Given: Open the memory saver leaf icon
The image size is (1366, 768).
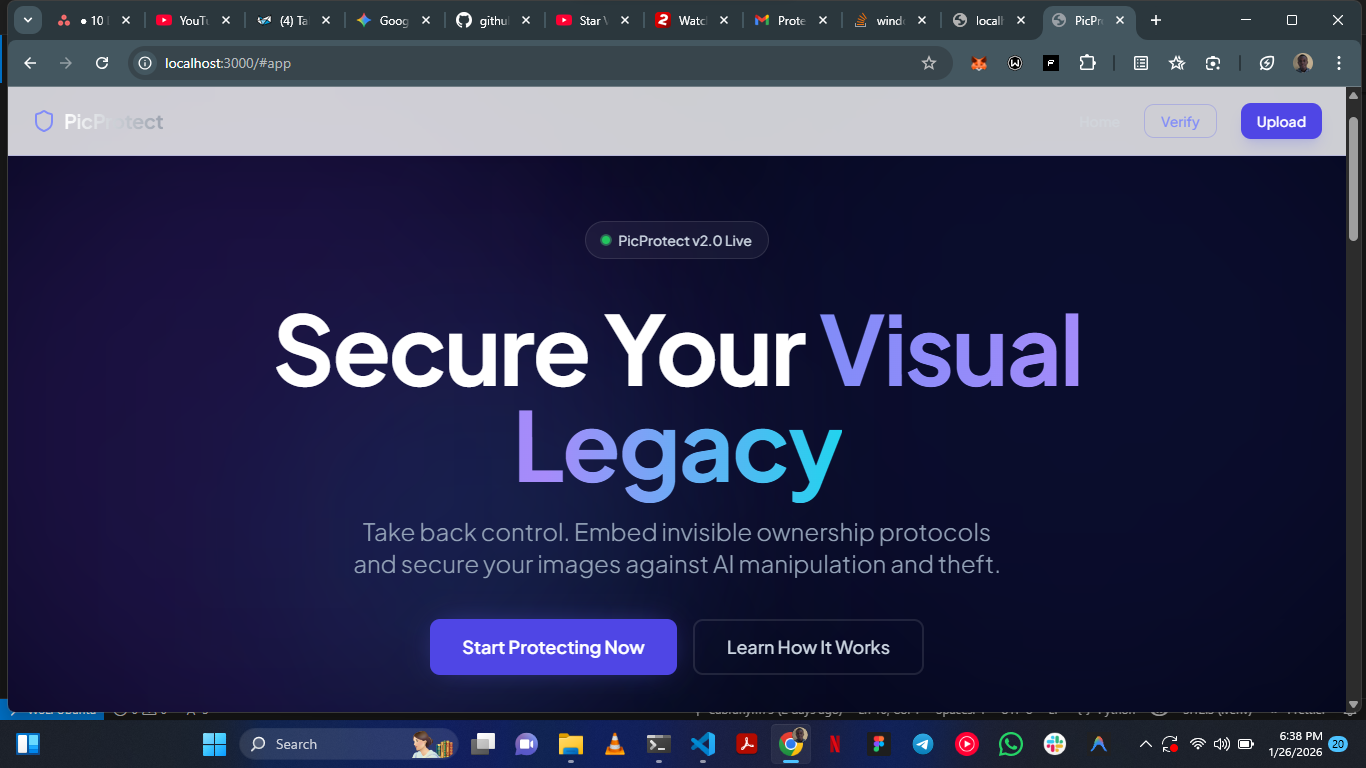Looking at the screenshot, I should 1267,63.
